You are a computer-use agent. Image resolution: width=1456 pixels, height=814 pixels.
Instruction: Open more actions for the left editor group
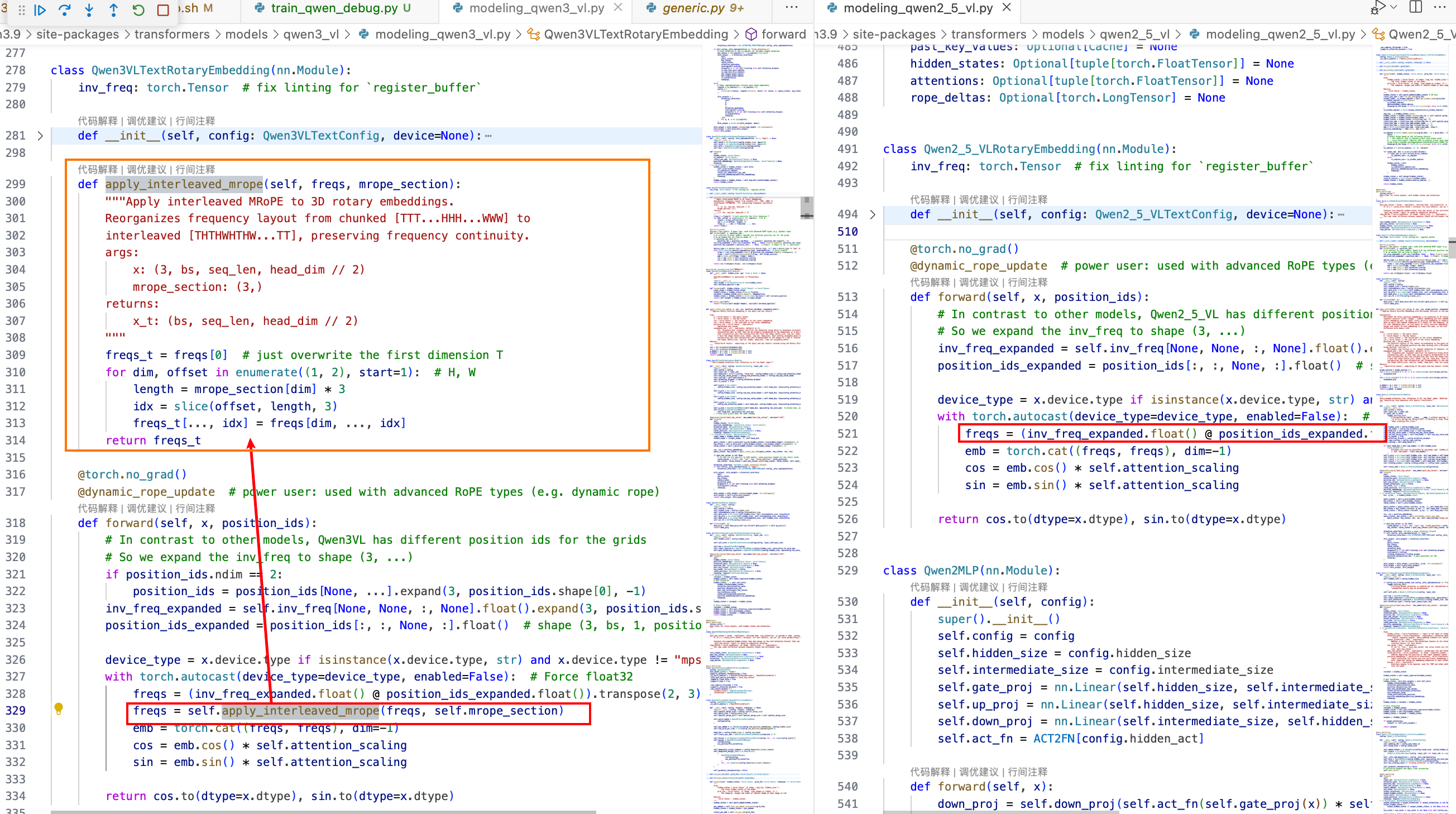[792, 7]
